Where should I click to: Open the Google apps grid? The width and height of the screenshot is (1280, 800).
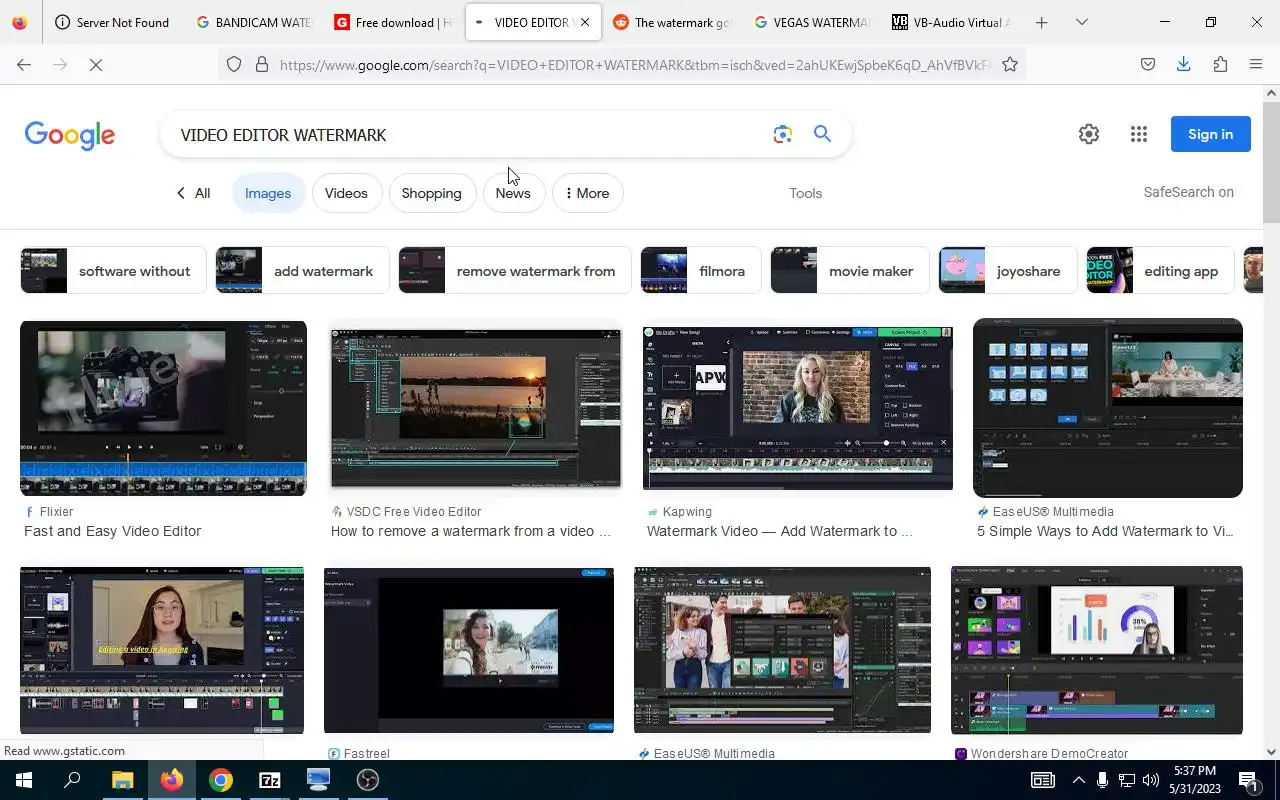1139,134
